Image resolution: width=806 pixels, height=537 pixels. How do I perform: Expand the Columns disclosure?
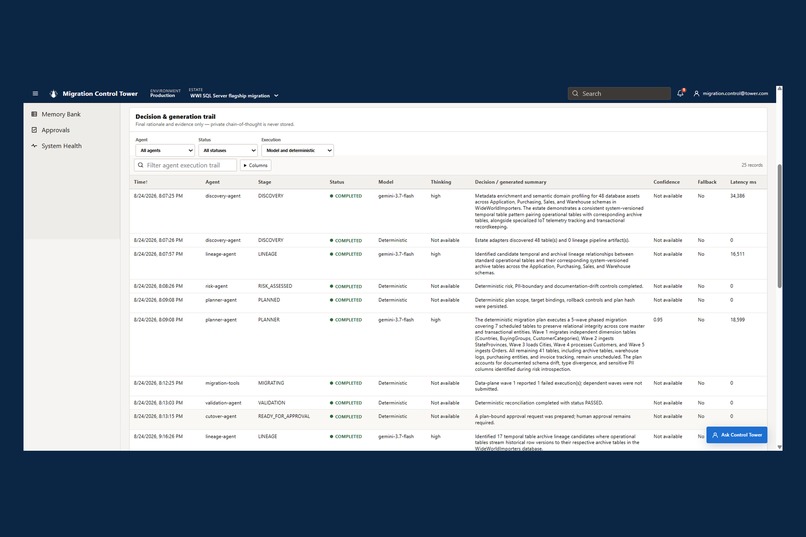coord(255,165)
